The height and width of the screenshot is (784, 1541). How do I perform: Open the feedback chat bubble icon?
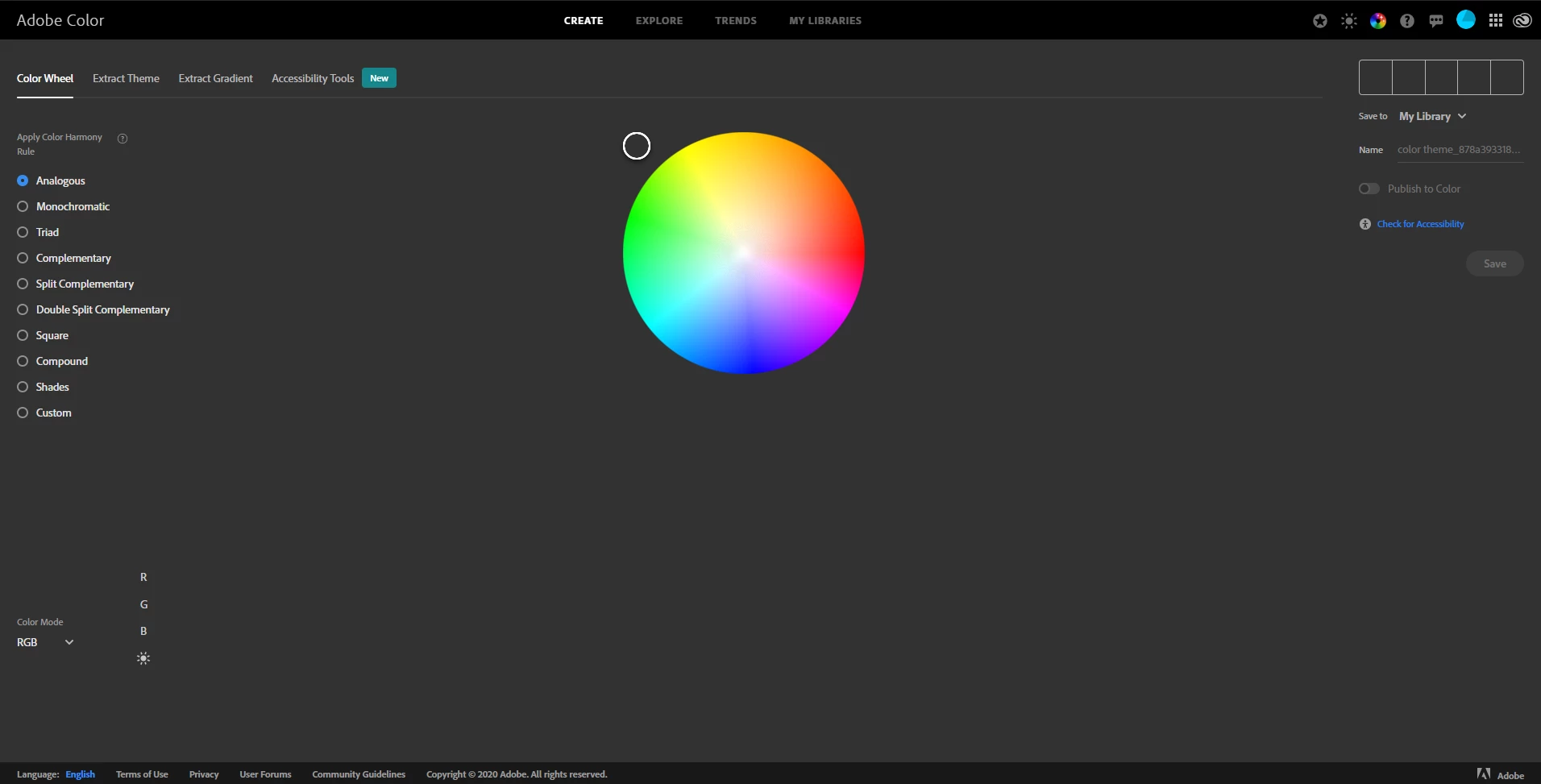1436,21
